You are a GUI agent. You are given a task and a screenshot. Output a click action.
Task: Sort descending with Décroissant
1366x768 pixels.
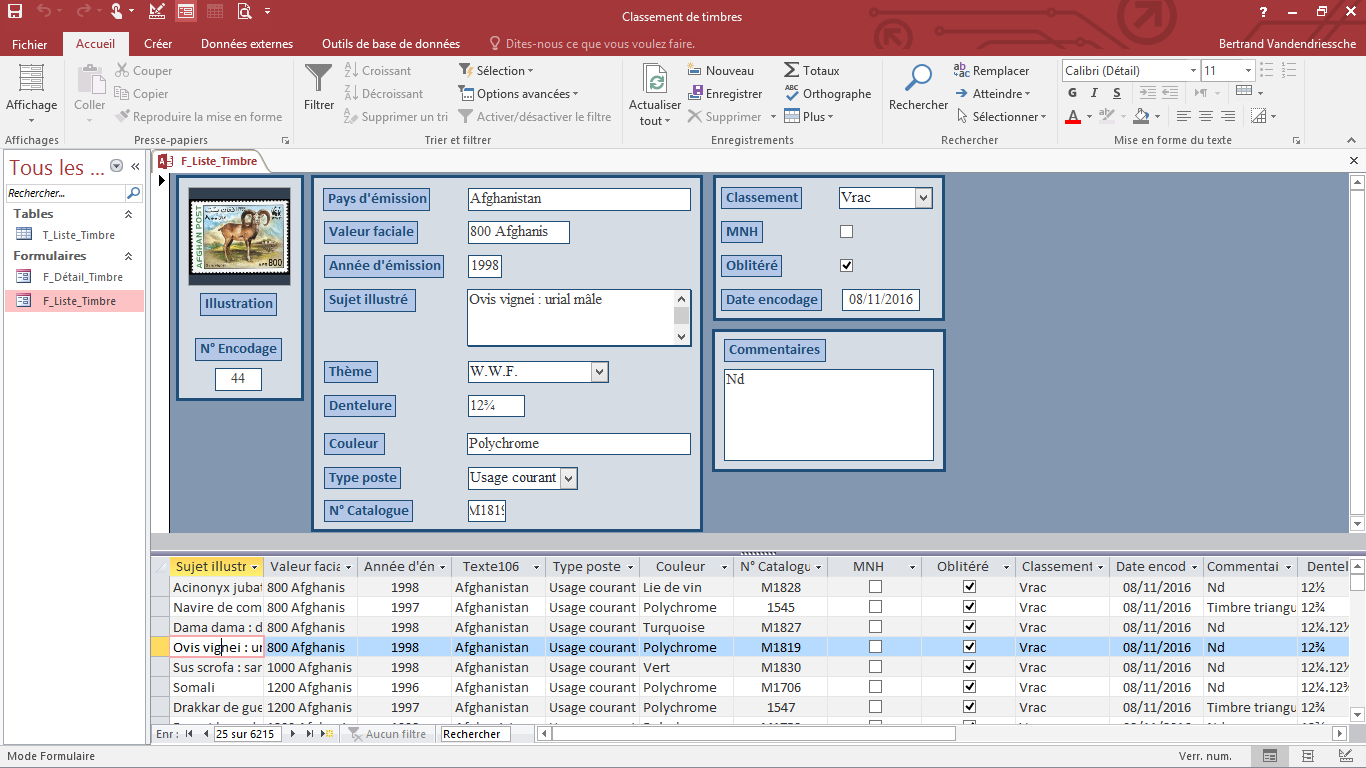click(383, 94)
